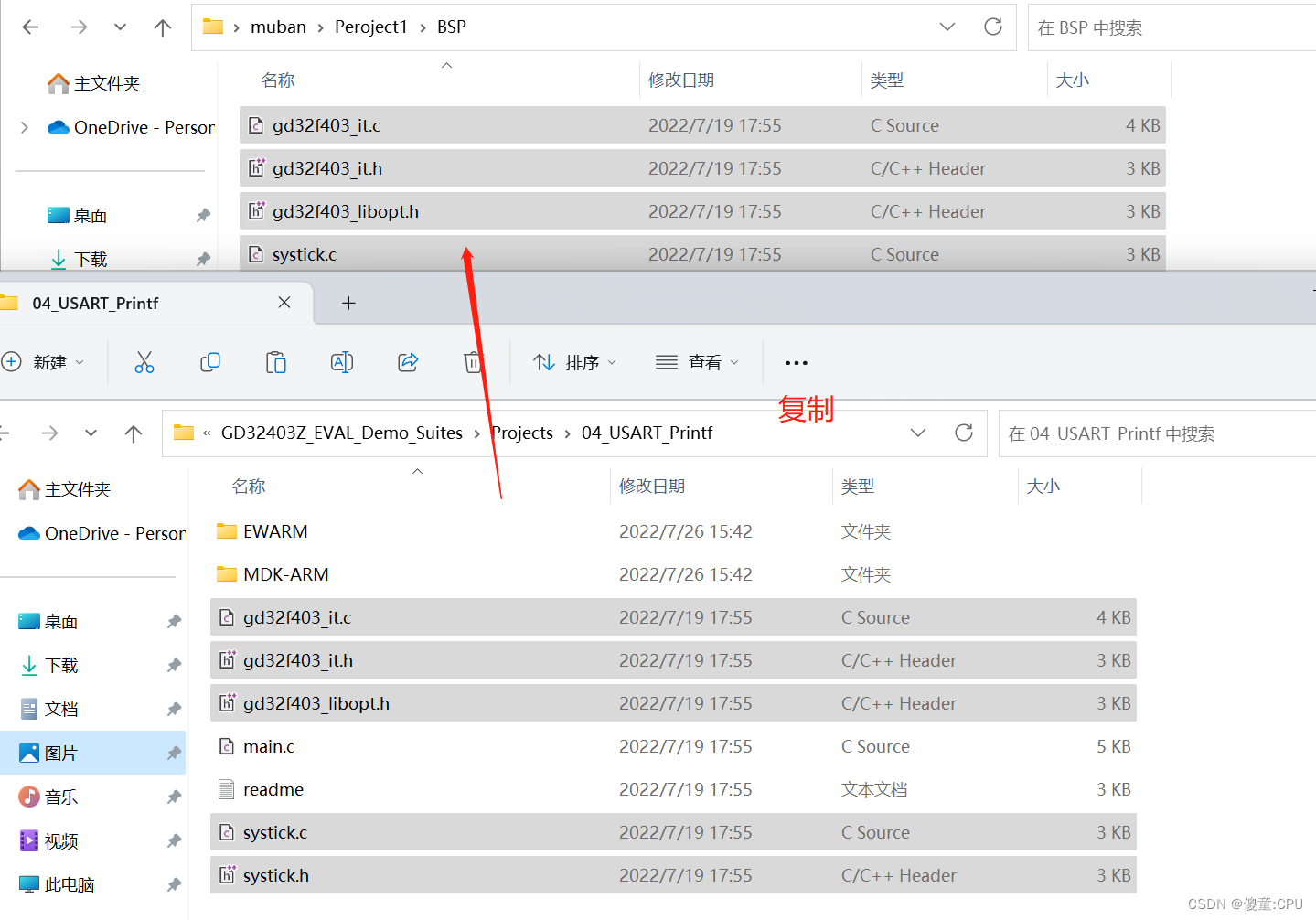Expand address history dropdown in 04_USART_Printf window

coord(918,433)
